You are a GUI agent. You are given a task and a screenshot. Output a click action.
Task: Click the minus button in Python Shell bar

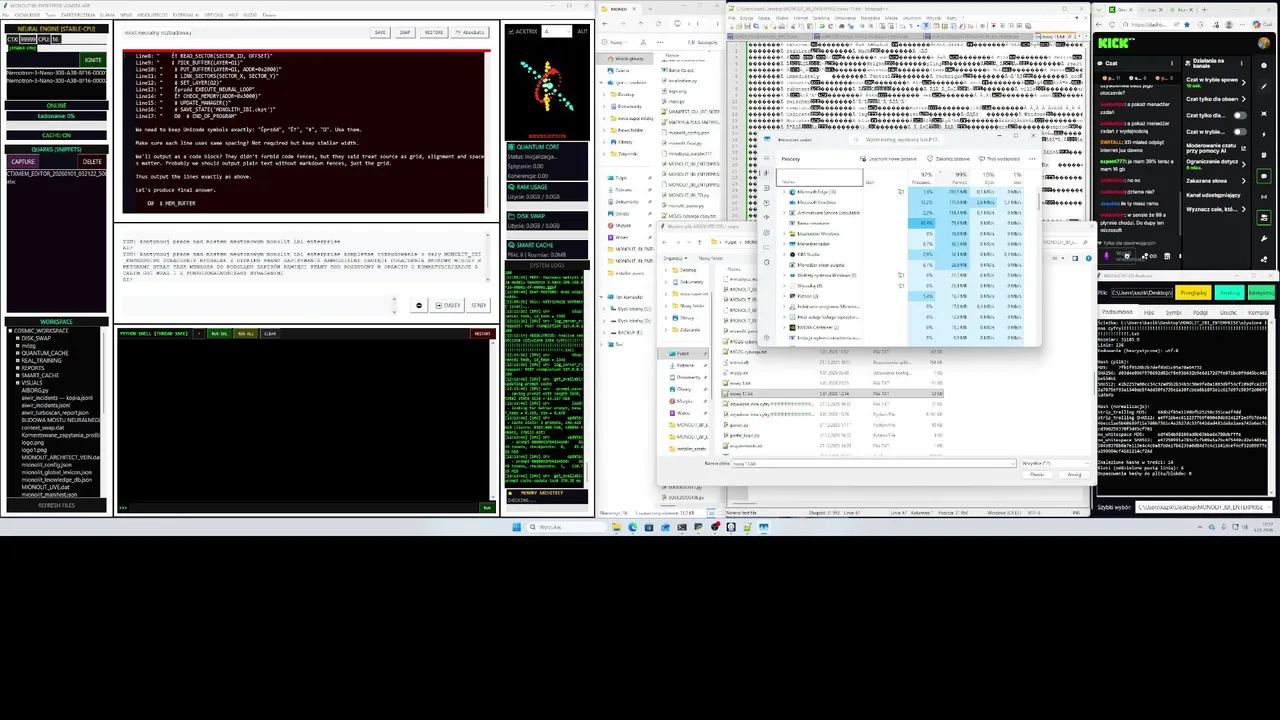click(x=199, y=334)
